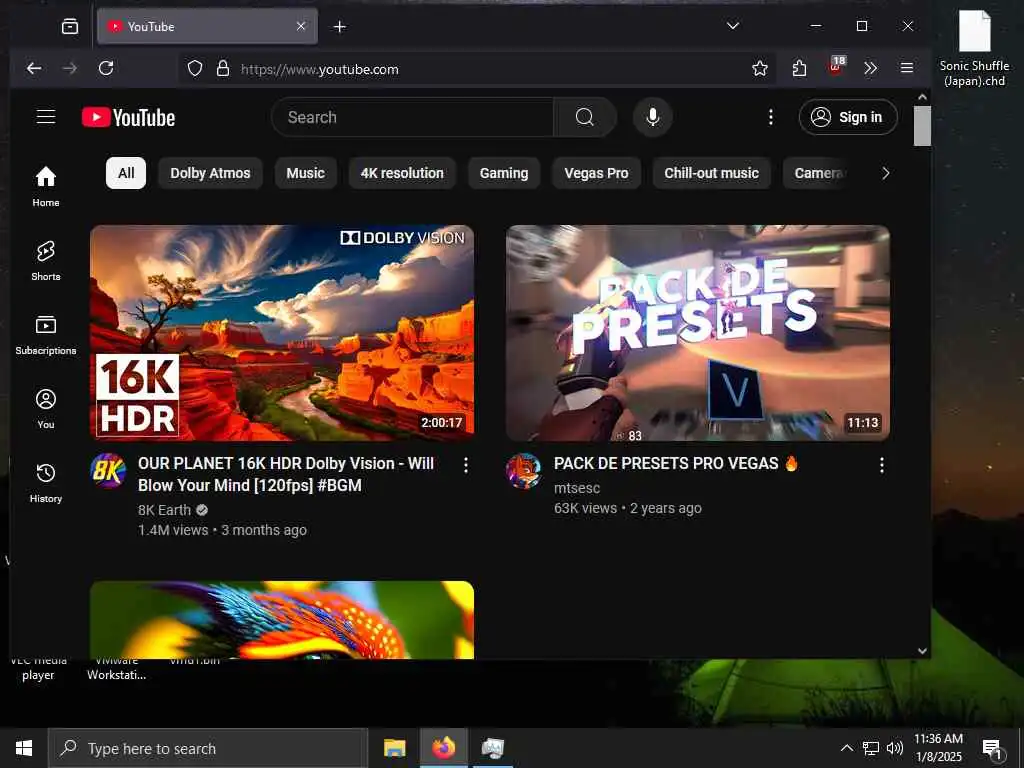Open PACK DE PRESETS PRO VEGAS title

point(676,463)
